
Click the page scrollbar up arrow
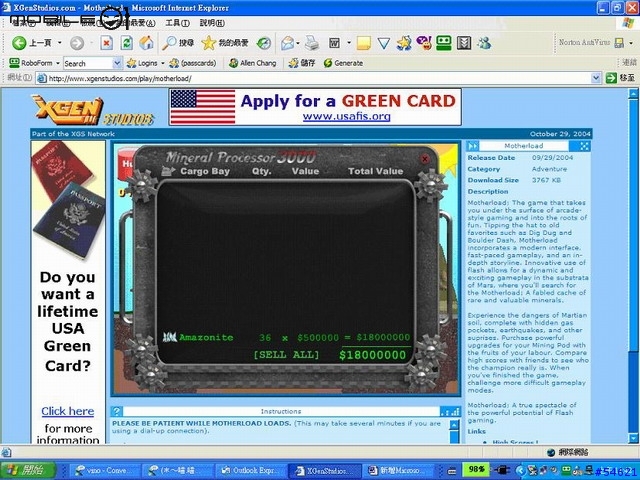[633, 94]
